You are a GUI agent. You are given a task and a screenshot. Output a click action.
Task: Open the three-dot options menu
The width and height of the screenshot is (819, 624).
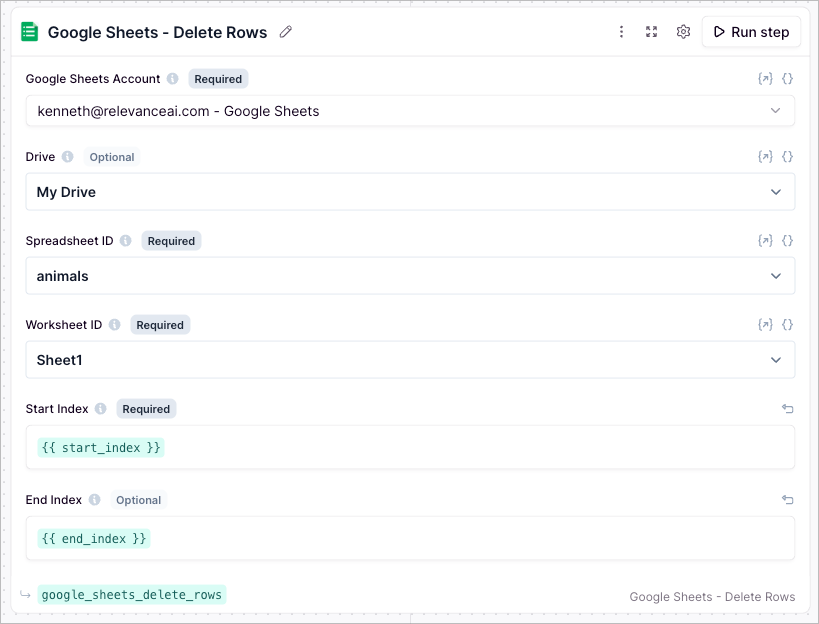pyautogui.click(x=621, y=31)
